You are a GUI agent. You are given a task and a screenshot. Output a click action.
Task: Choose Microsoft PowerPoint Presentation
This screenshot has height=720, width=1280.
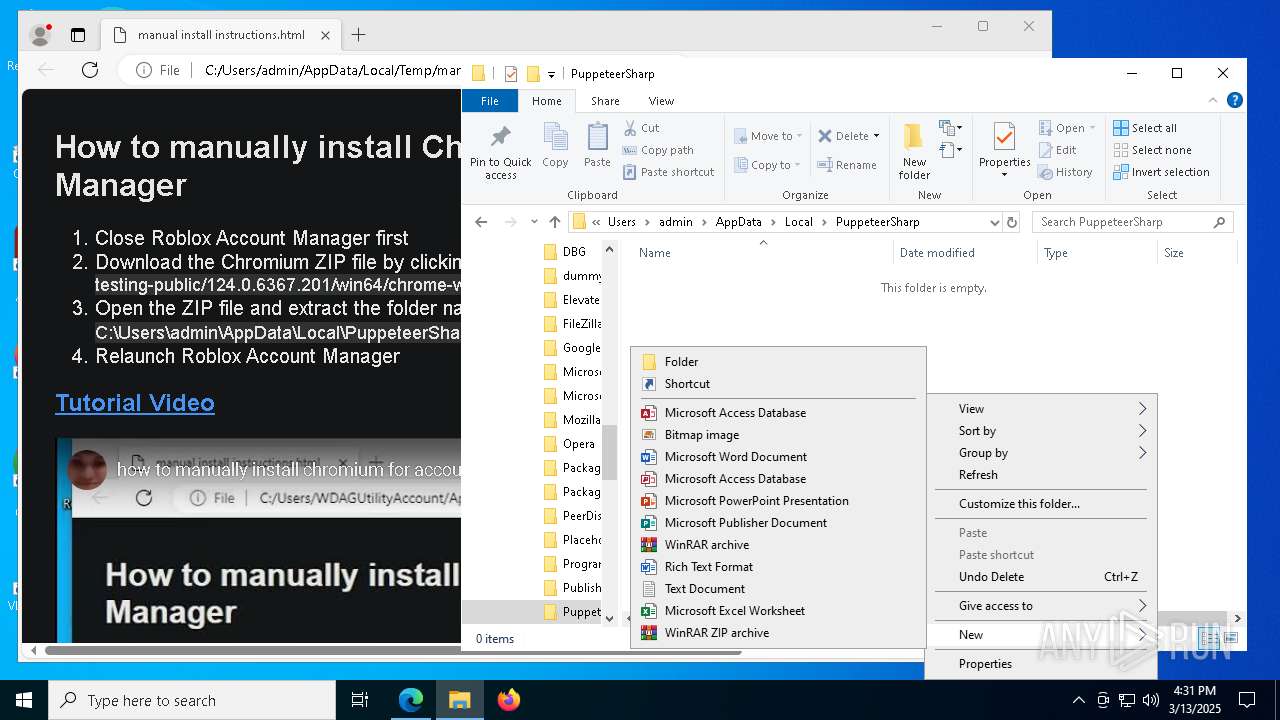[x=778, y=501]
